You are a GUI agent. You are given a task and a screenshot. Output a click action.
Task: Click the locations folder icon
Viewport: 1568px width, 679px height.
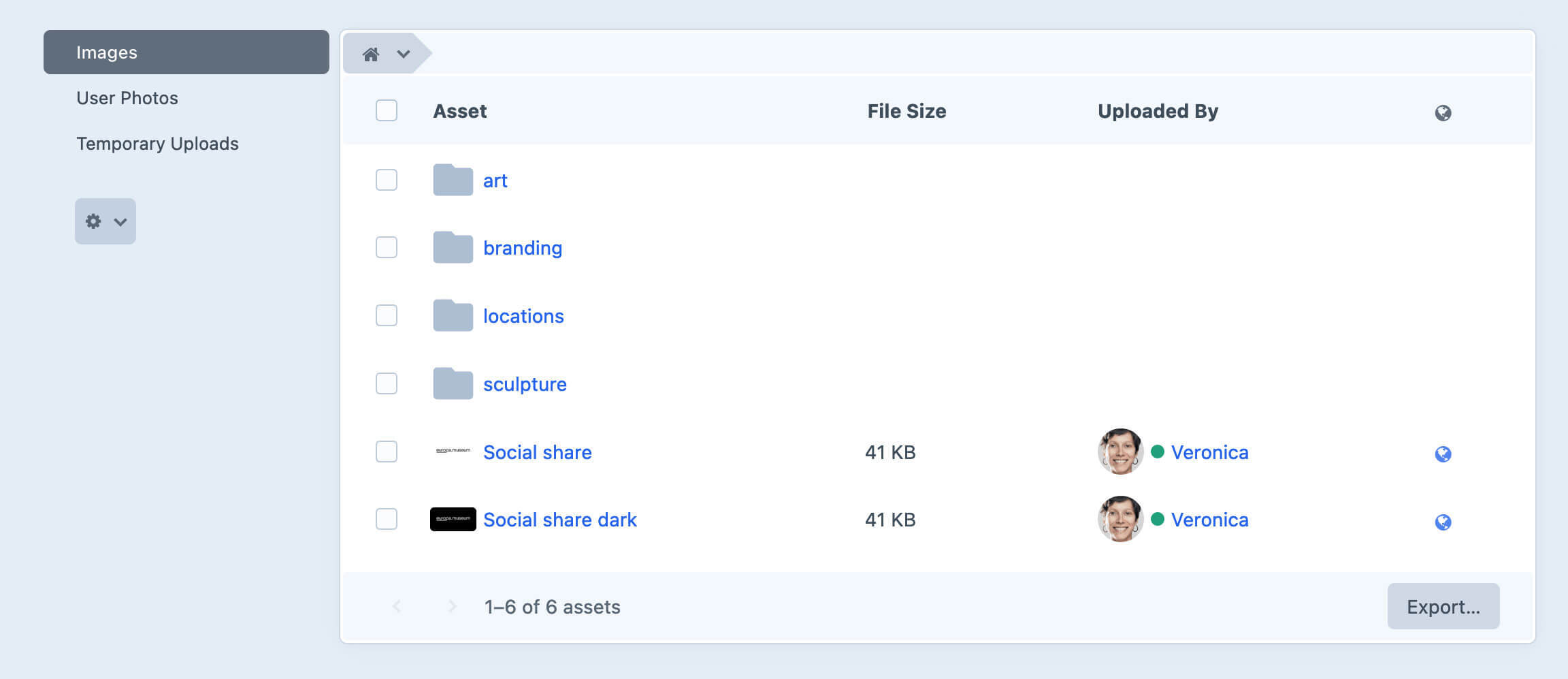click(x=453, y=315)
